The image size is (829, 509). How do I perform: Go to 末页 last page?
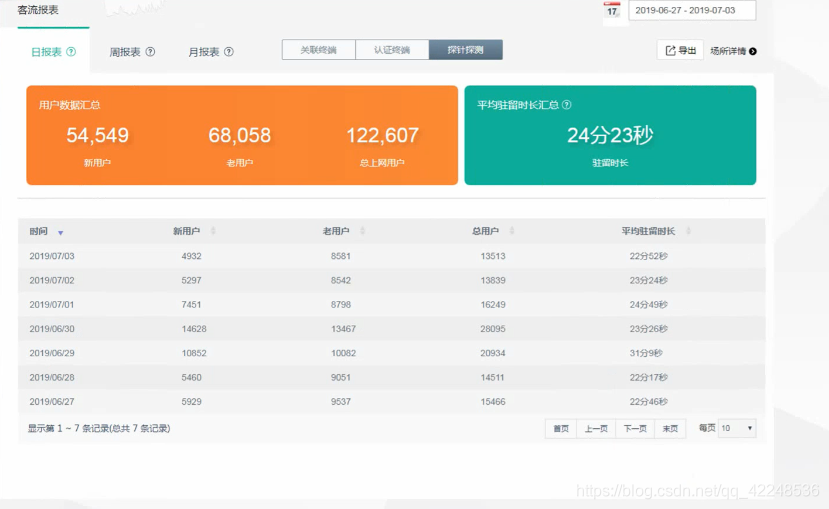670,429
